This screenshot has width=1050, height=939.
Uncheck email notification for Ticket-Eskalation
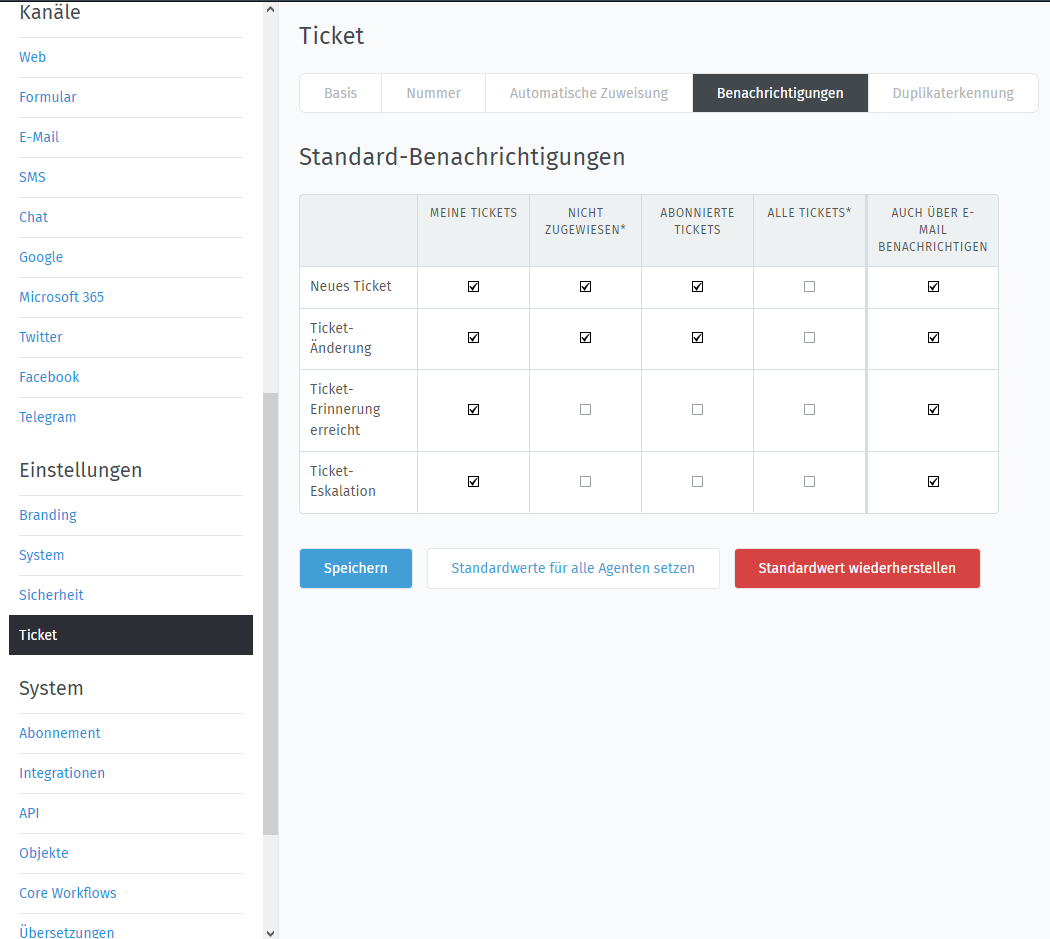[x=933, y=482]
